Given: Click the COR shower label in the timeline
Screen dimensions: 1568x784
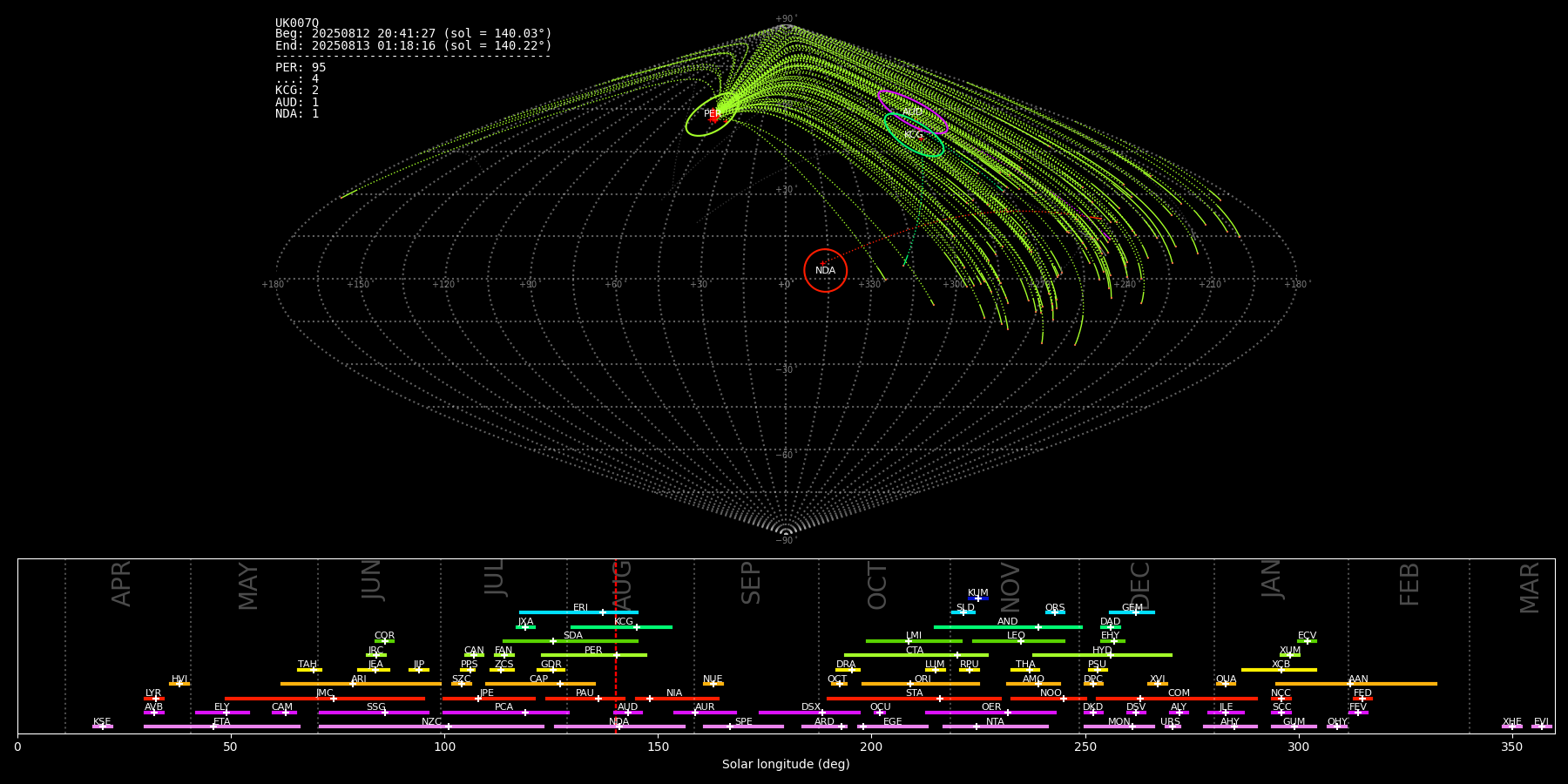Looking at the screenshot, I should click(384, 636).
